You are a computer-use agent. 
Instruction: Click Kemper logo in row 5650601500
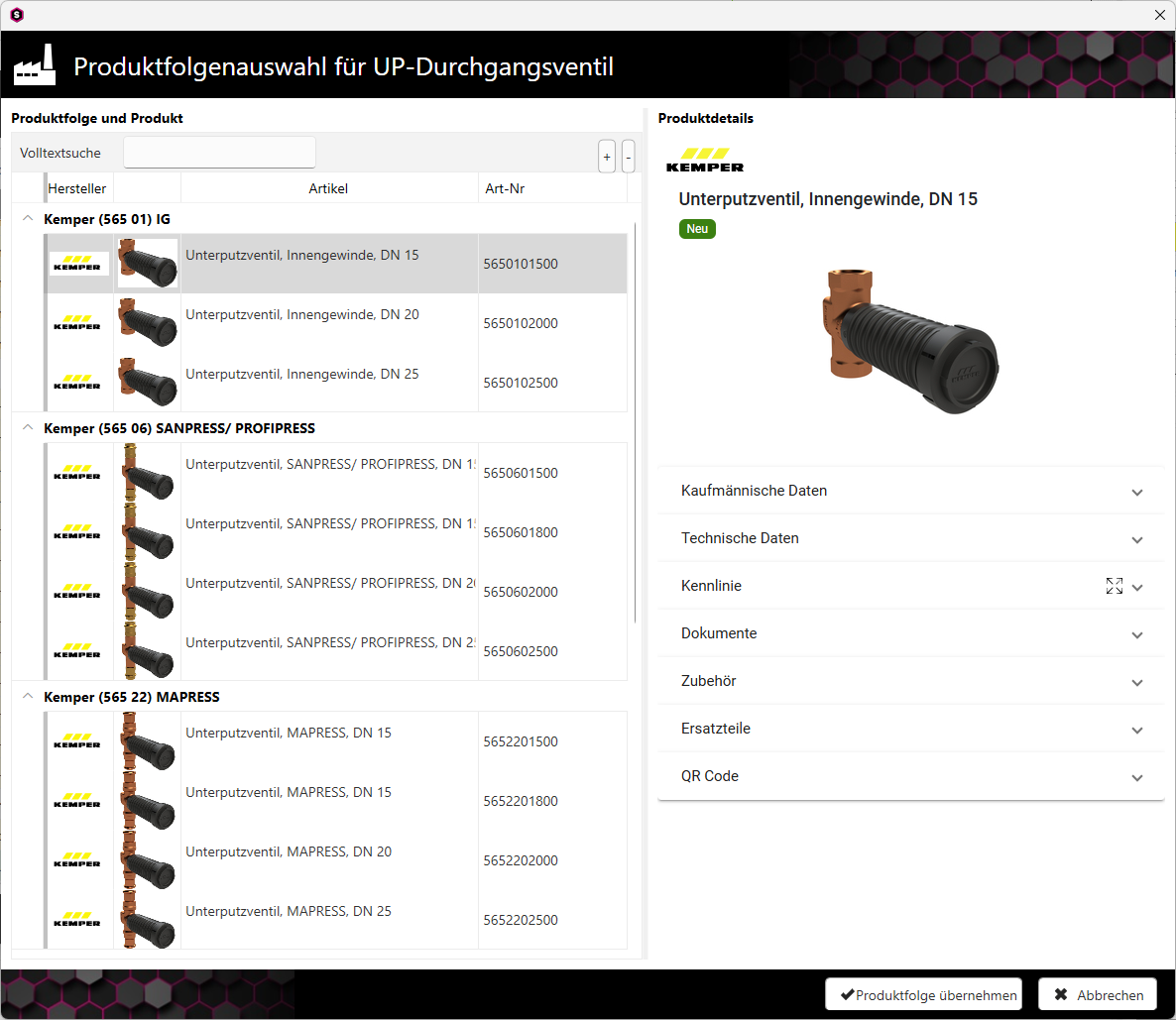click(x=77, y=473)
